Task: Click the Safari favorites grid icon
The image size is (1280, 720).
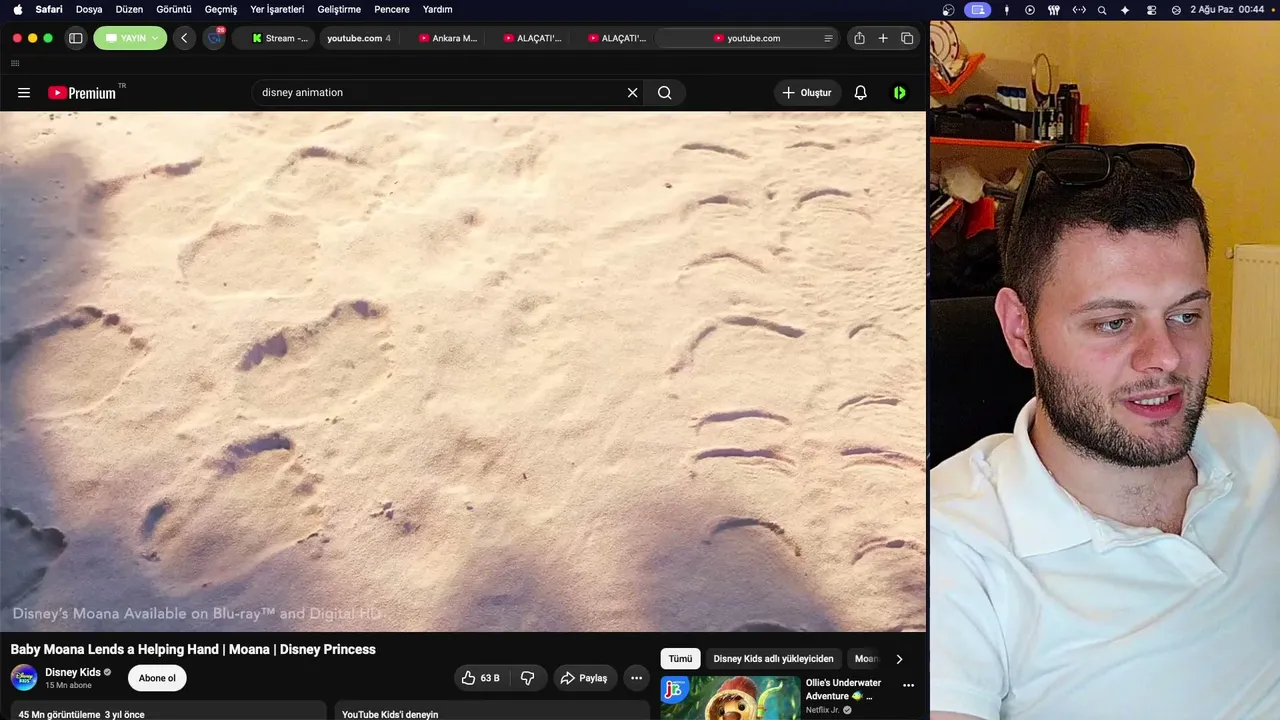Action: point(15,63)
